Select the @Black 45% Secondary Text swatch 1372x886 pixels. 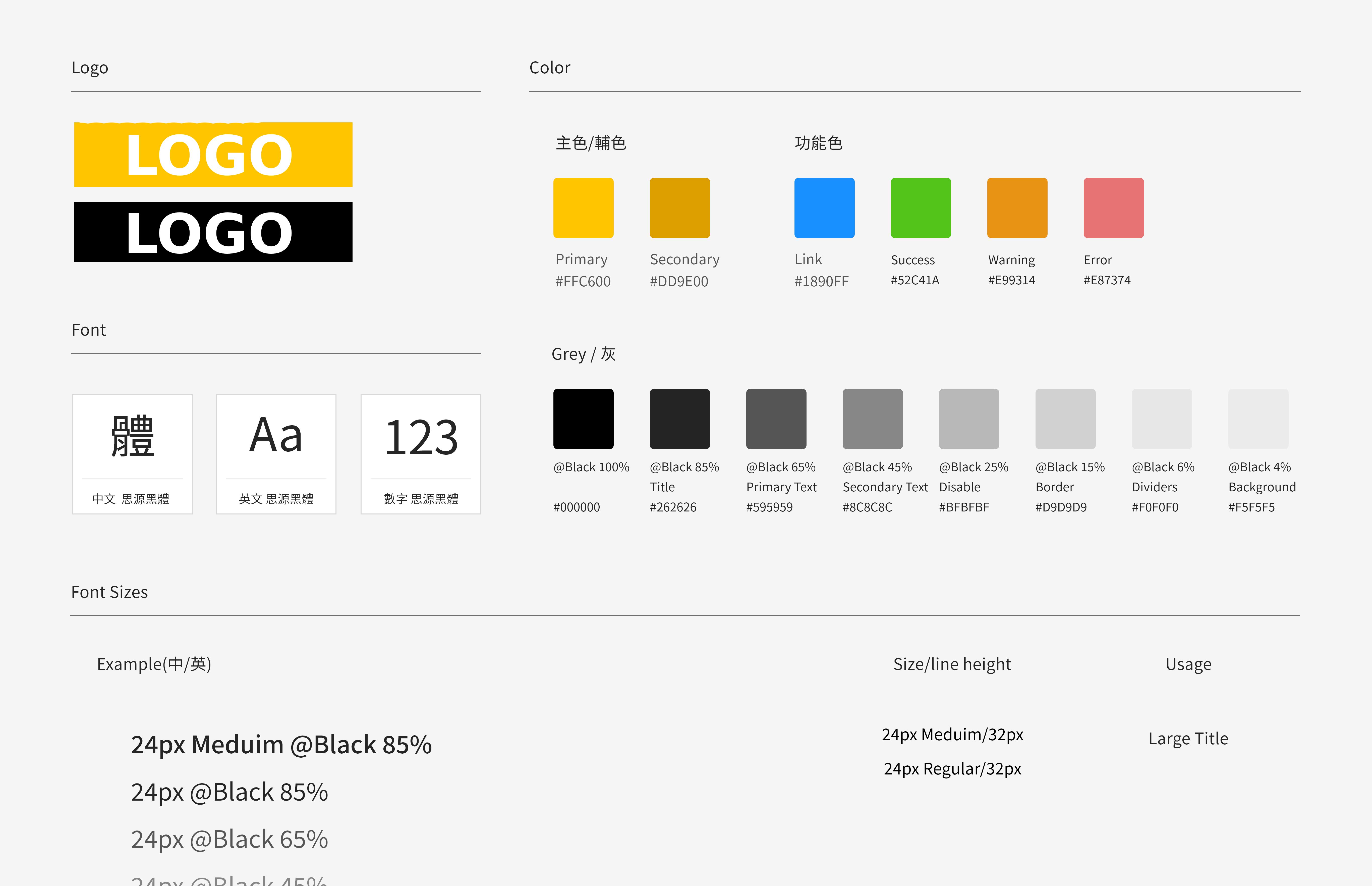click(x=872, y=419)
